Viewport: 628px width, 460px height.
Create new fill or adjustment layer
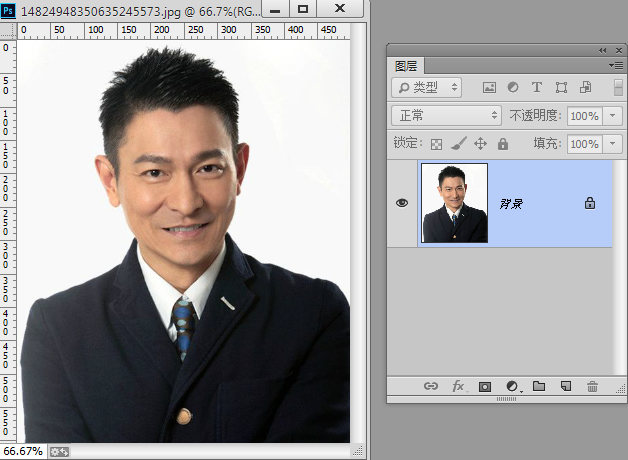tap(512, 386)
